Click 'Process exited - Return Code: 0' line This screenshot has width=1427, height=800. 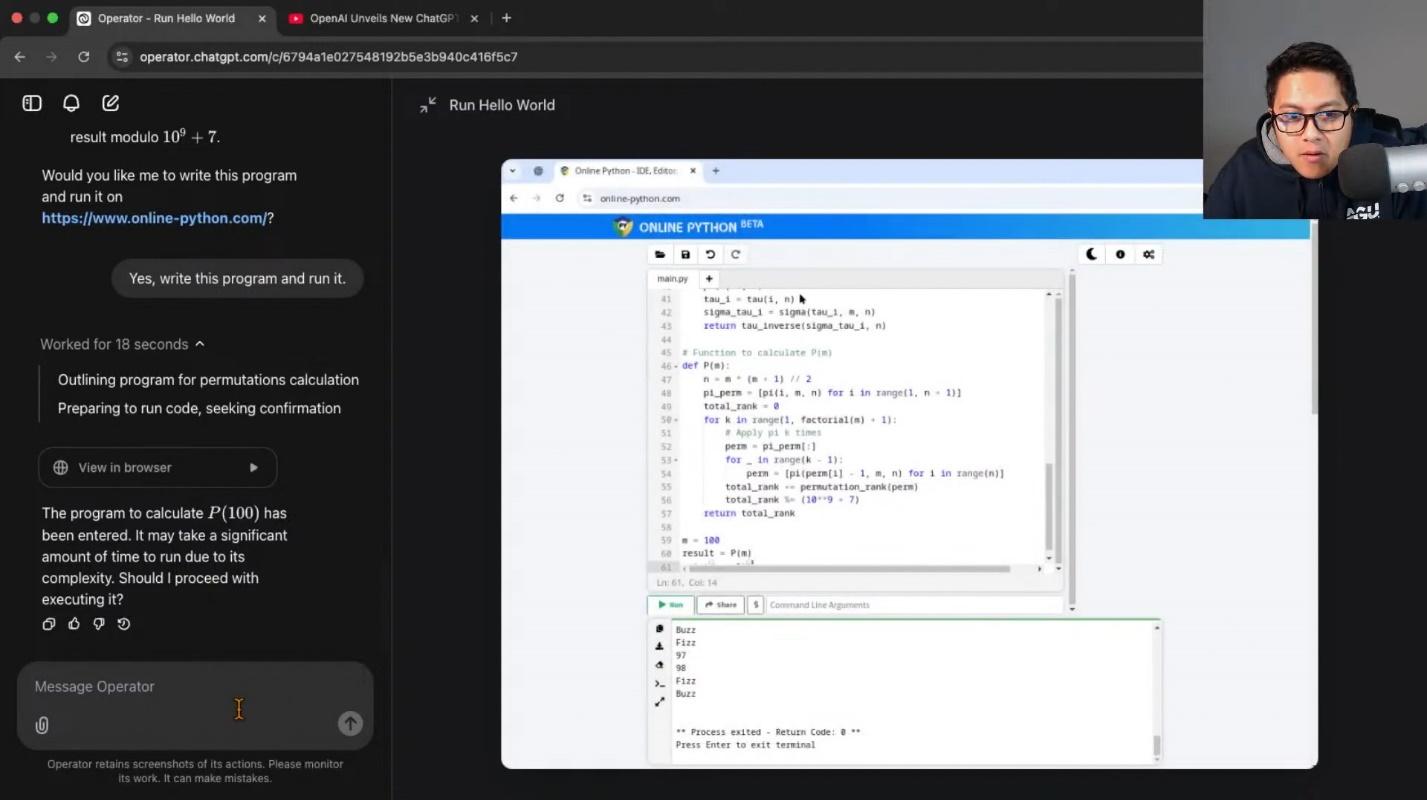pos(768,732)
